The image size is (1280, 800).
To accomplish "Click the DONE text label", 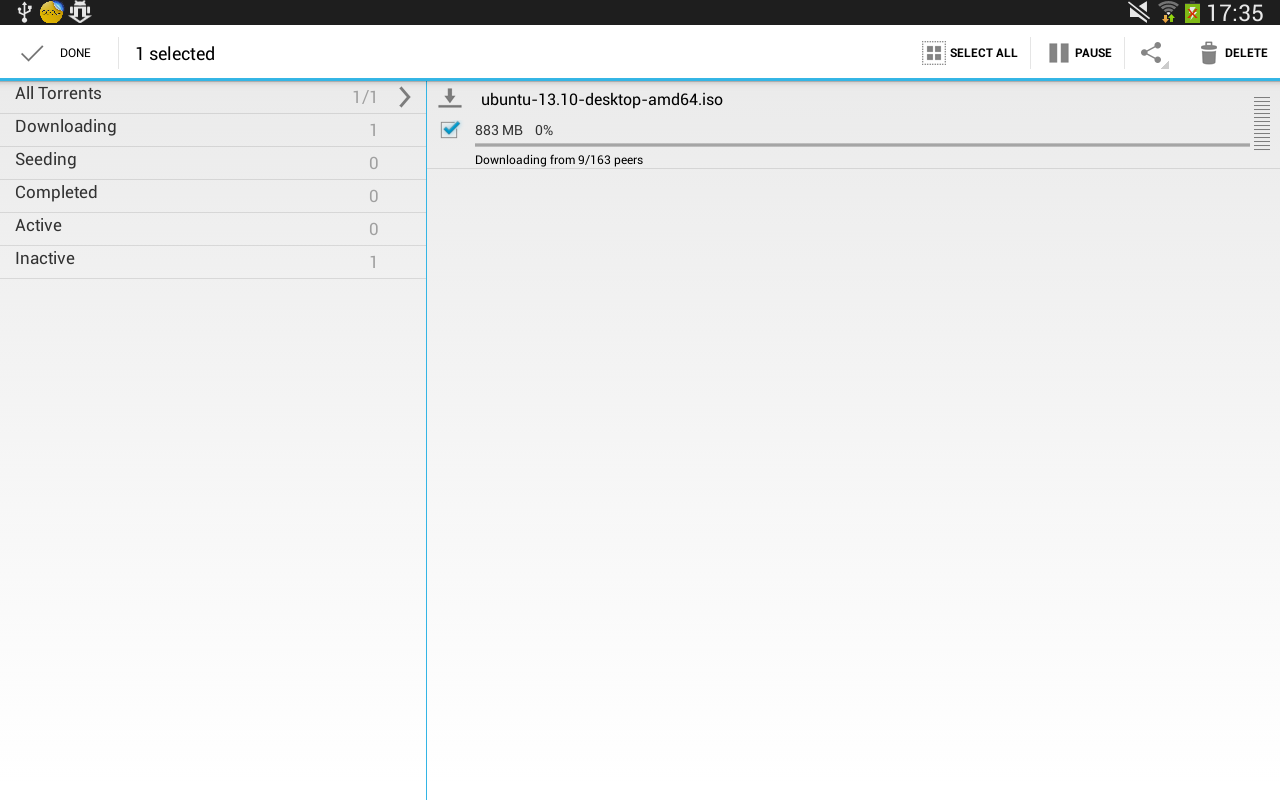I will [x=75, y=53].
